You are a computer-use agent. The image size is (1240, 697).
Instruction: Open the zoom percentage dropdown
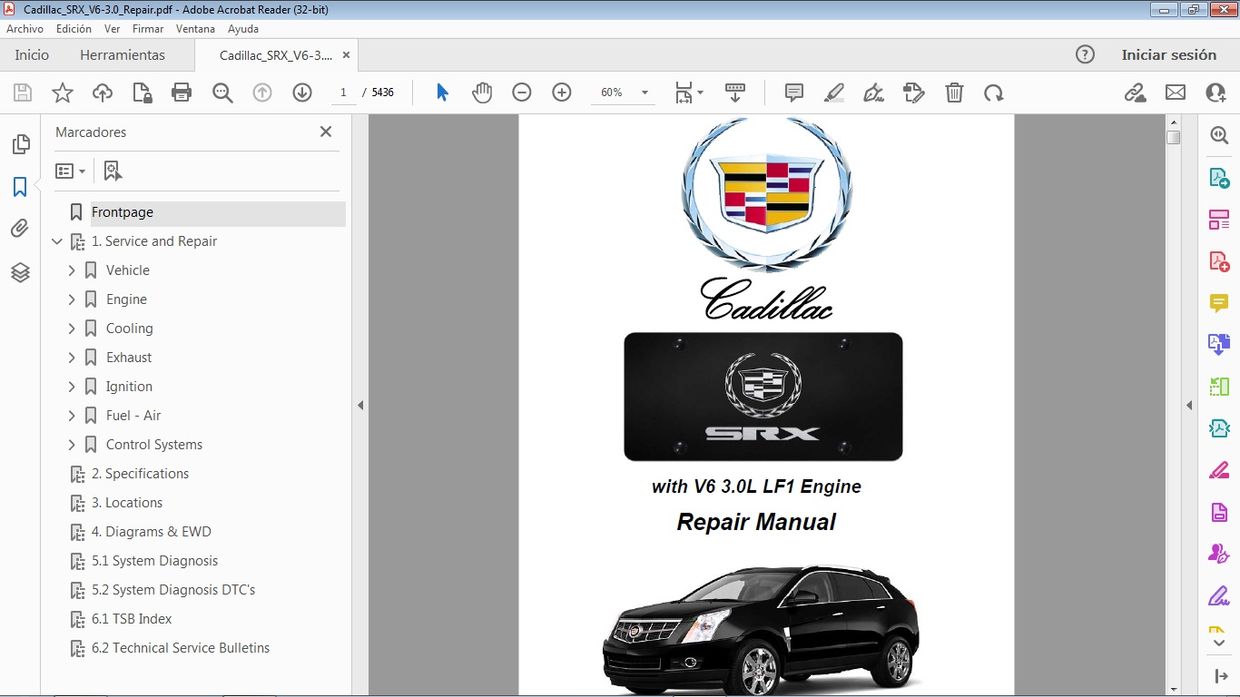643,92
